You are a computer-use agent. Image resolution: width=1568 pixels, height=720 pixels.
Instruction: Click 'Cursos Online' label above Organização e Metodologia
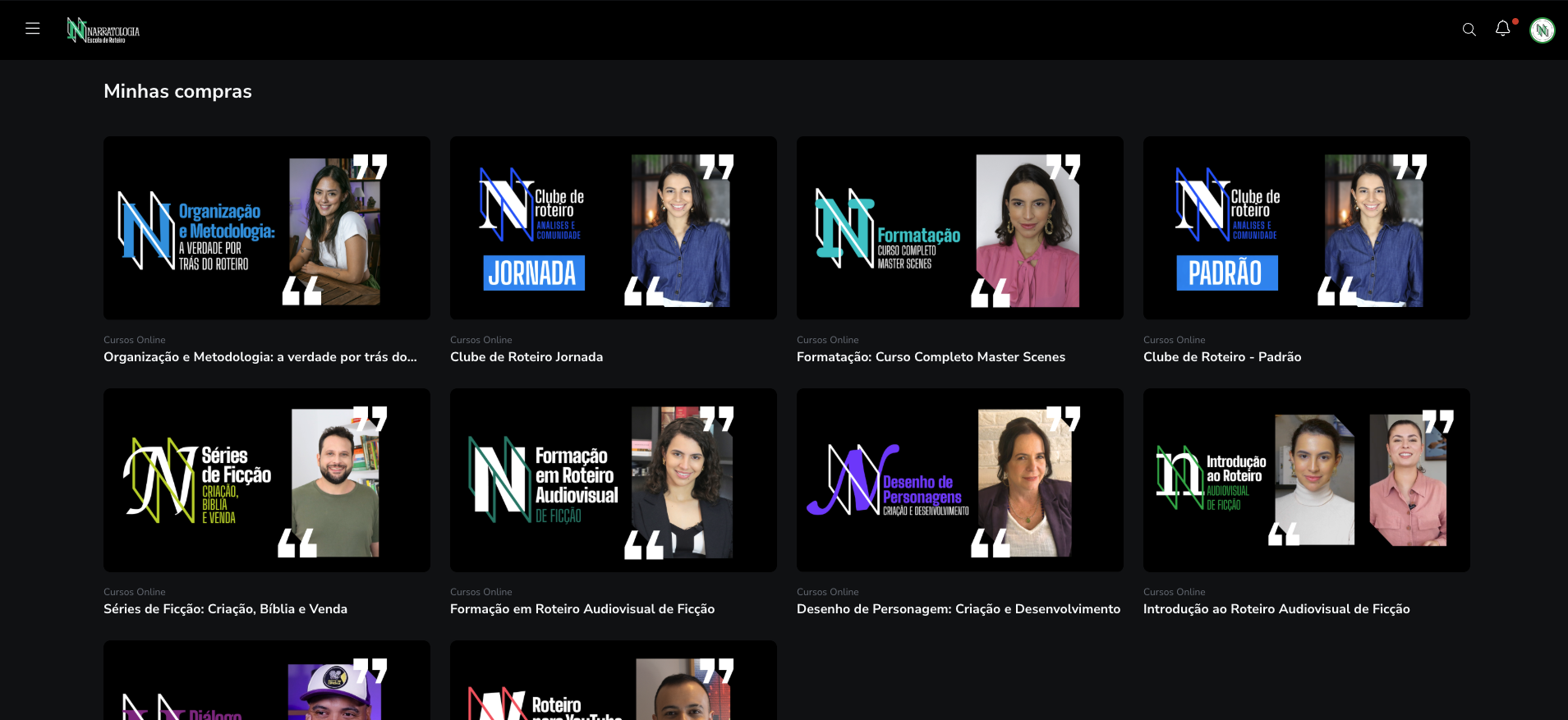pyautogui.click(x=135, y=340)
